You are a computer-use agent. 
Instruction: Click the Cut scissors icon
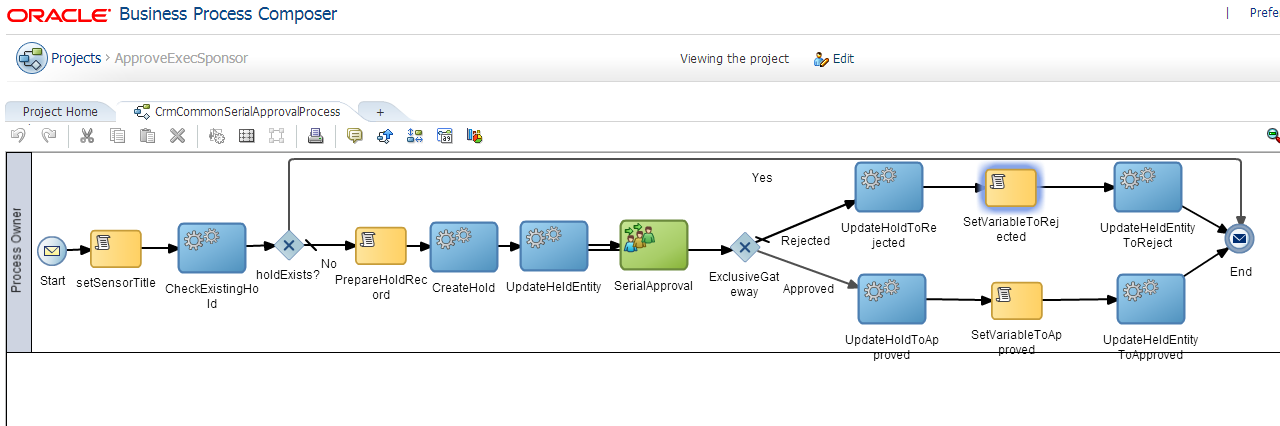(x=87, y=136)
